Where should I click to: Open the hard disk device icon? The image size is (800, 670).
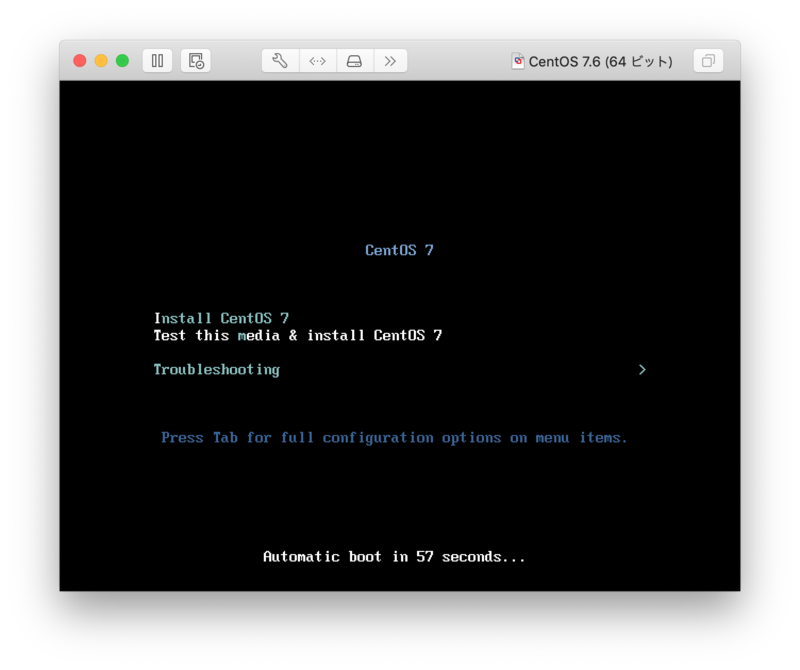tap(355, 61)
